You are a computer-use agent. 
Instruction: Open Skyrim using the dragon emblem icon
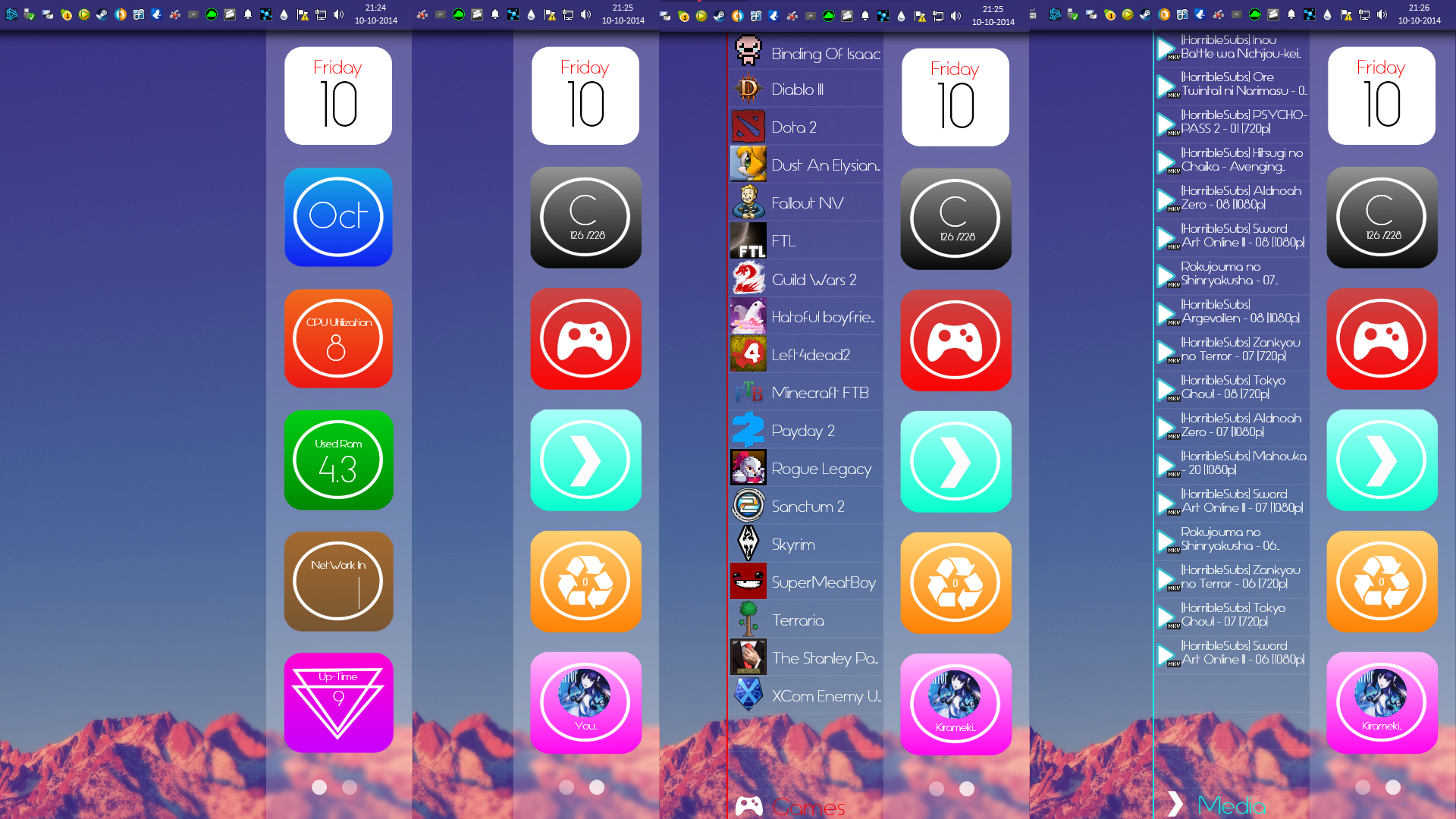click(x=748, y=544)
